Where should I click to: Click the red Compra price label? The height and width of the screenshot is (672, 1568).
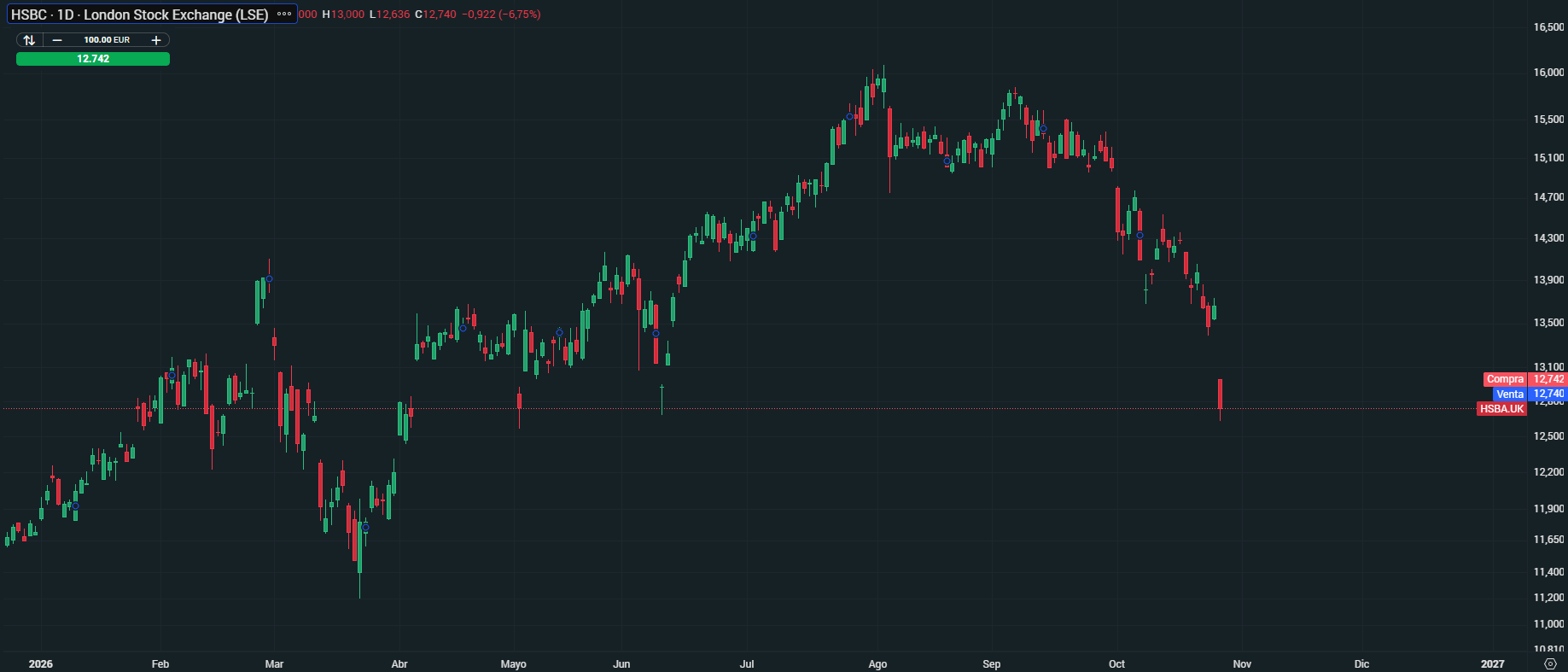coord(1505,379)
